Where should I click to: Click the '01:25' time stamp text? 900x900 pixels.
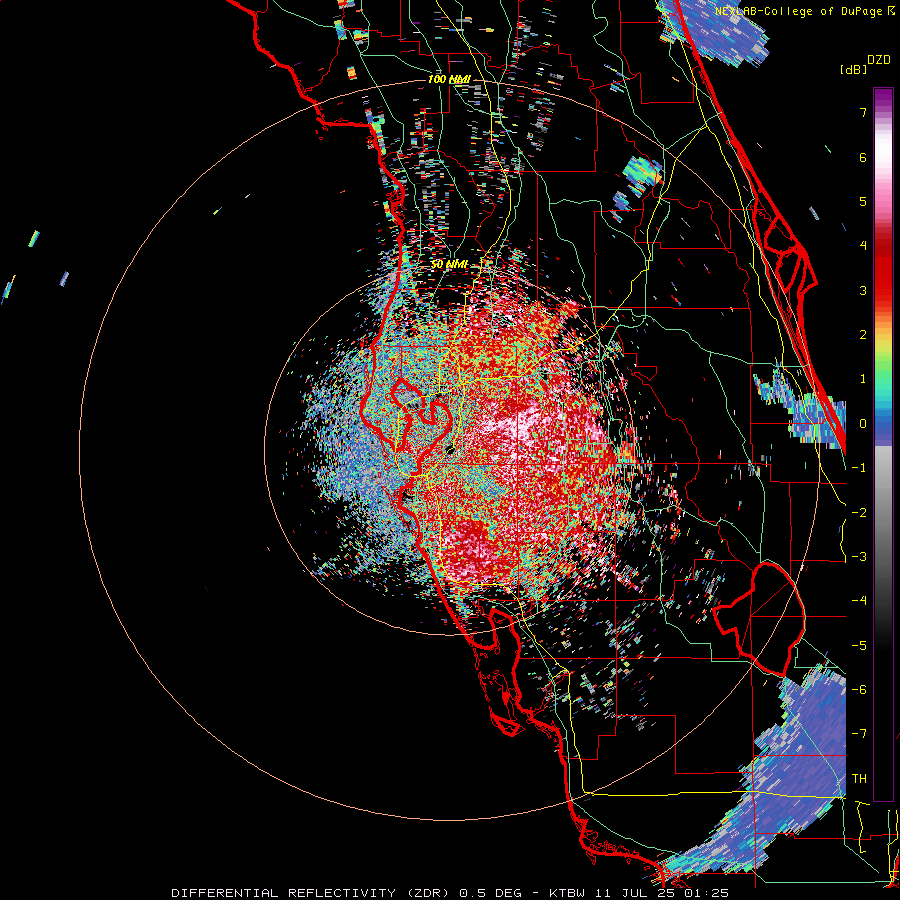coord(707,893)
